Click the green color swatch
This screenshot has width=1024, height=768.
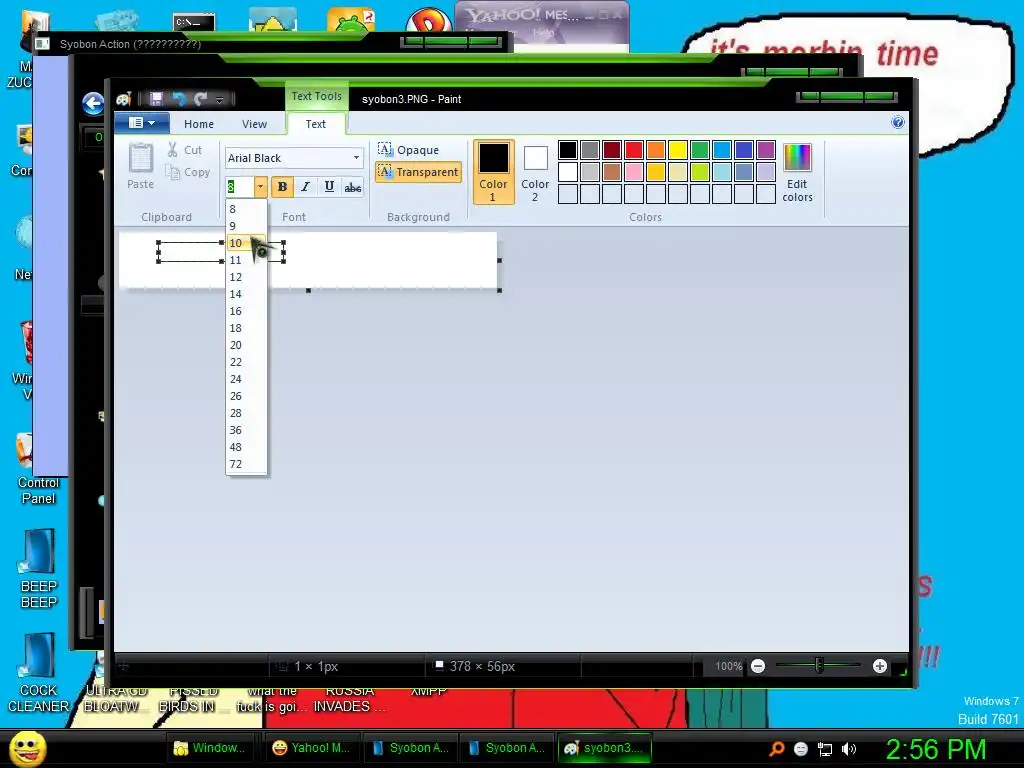700,150
